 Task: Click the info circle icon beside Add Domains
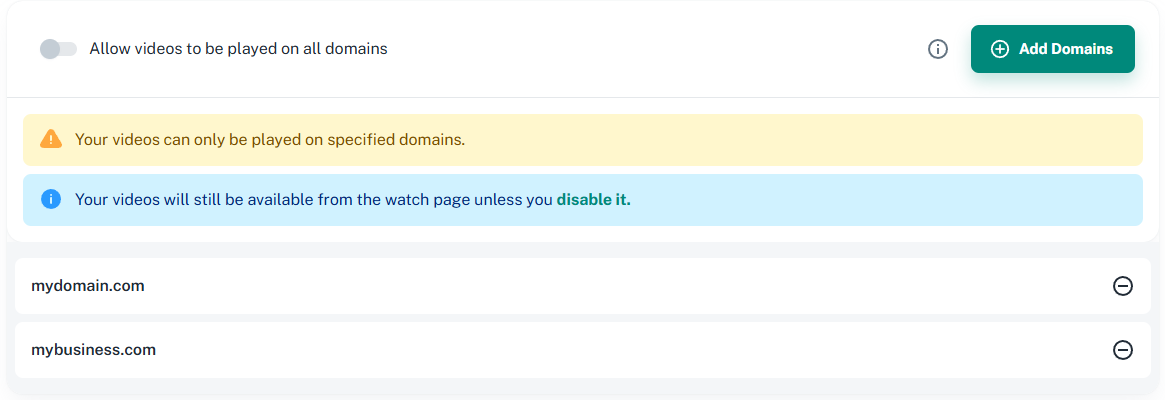click(x=938, y=49)
